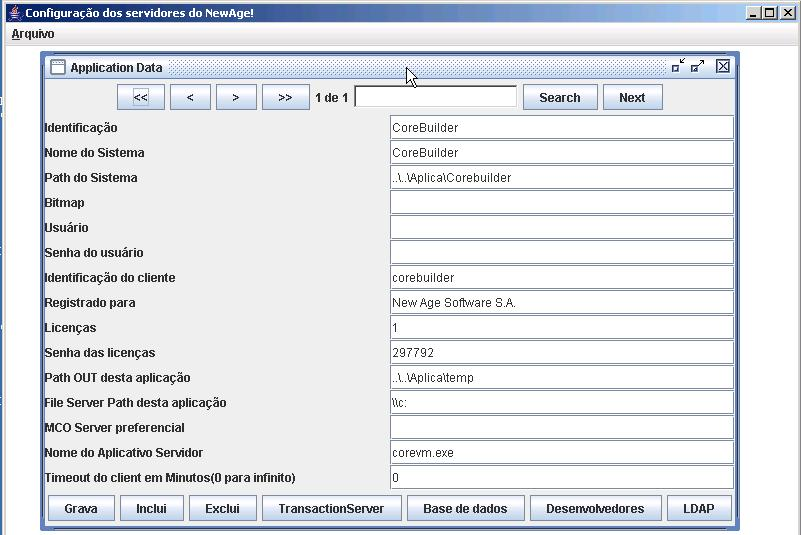Image resolution: width=801 pixels, height=535 pixels.
Task: Click the Timeout do client field
Action: pos(562,478)
